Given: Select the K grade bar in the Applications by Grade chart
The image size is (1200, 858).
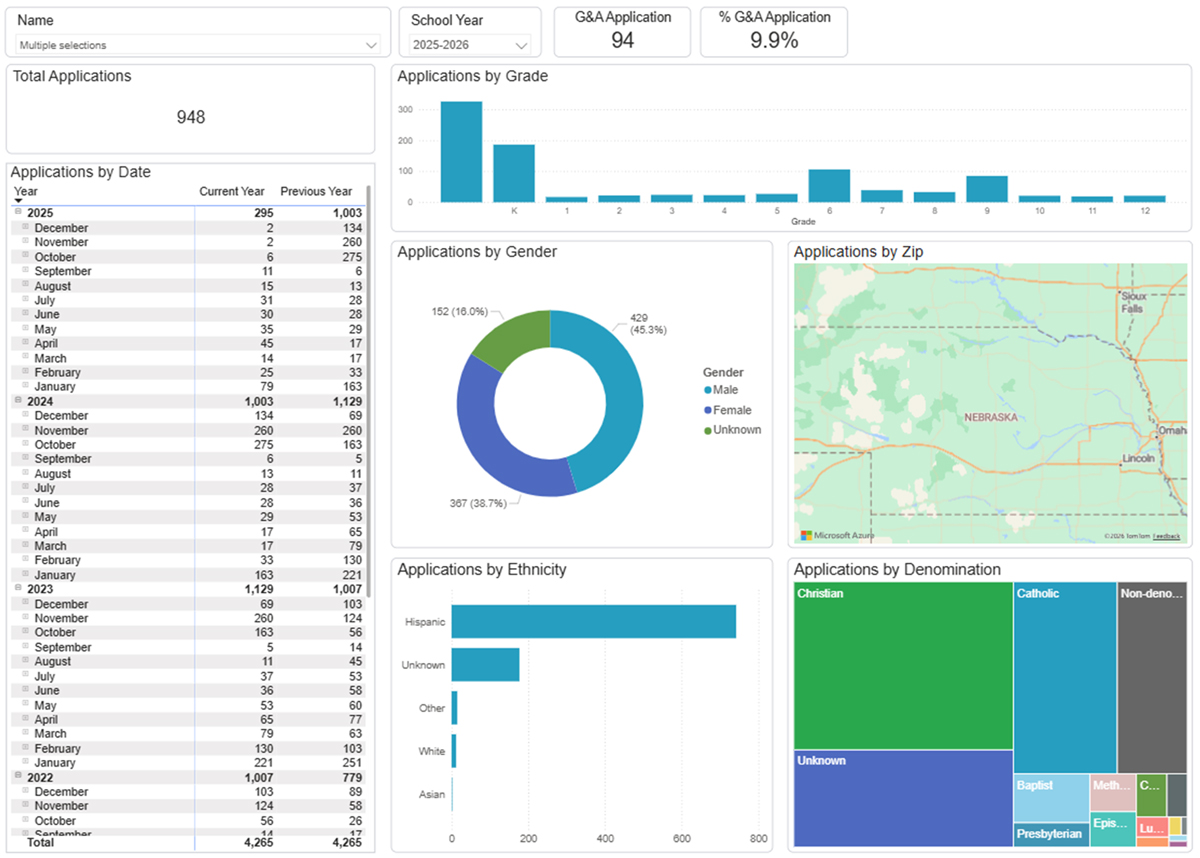Looking at the screenshot, I should pos(514,173).
